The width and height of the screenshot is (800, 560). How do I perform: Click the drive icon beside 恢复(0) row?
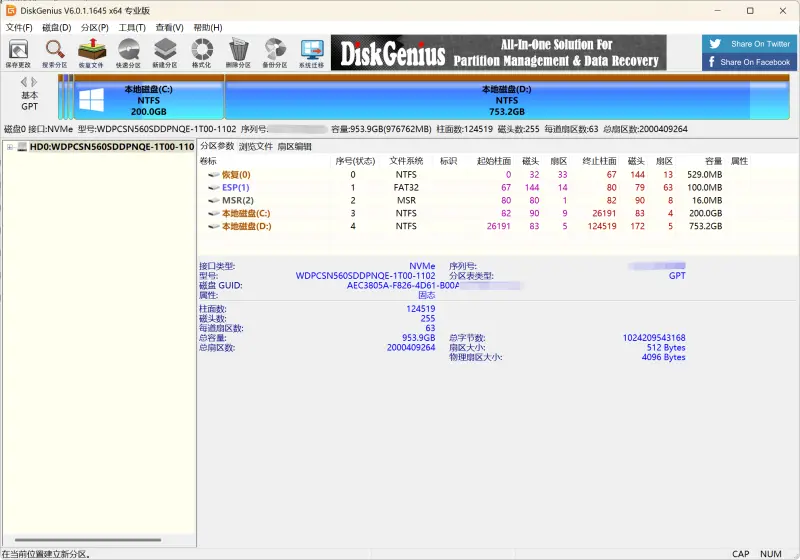point(214,174)
